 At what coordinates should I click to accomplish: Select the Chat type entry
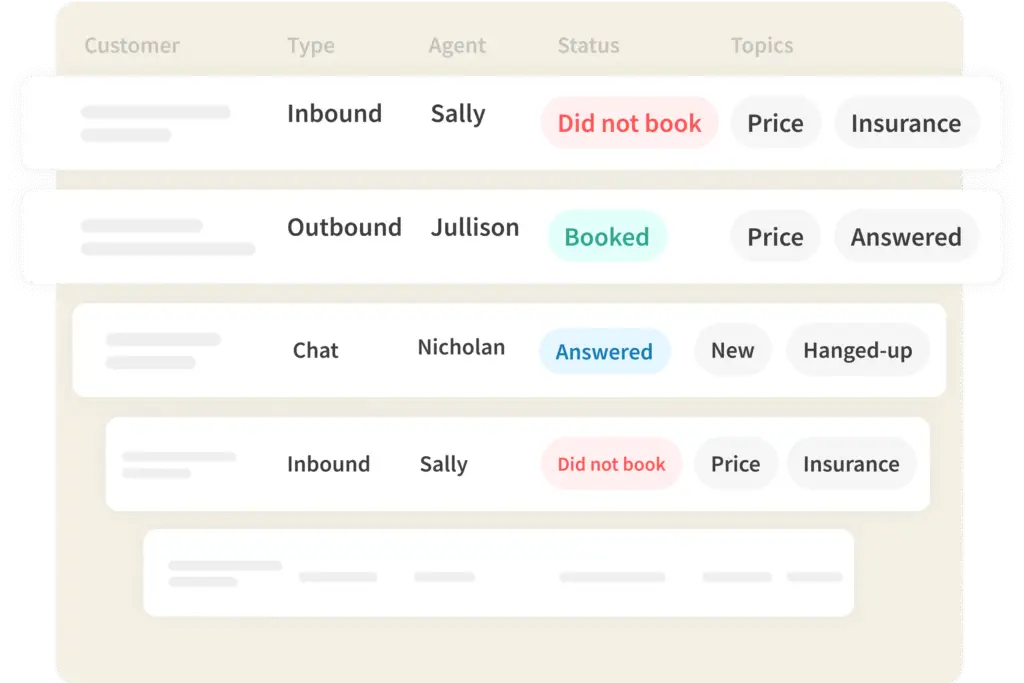(316, 350)
